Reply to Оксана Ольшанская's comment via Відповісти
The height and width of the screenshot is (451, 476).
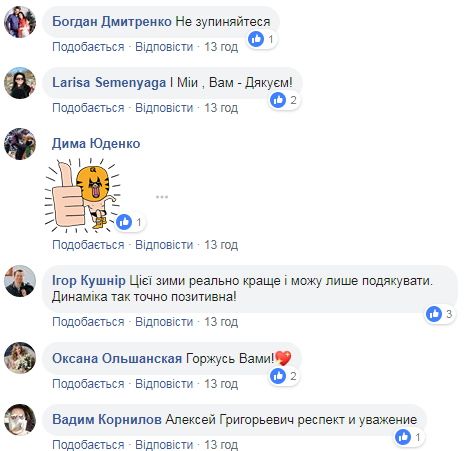[x=164, y=384]
